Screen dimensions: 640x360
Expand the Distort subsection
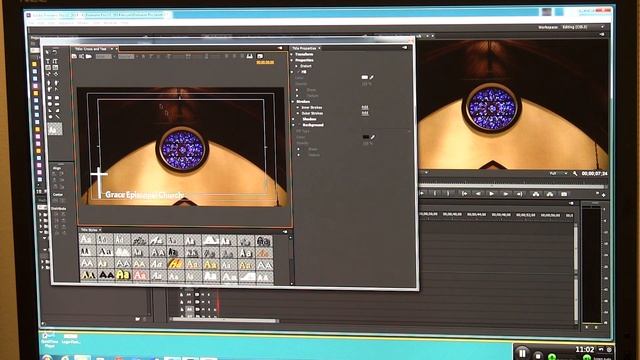pyautogui.click(x=297, y=66)
